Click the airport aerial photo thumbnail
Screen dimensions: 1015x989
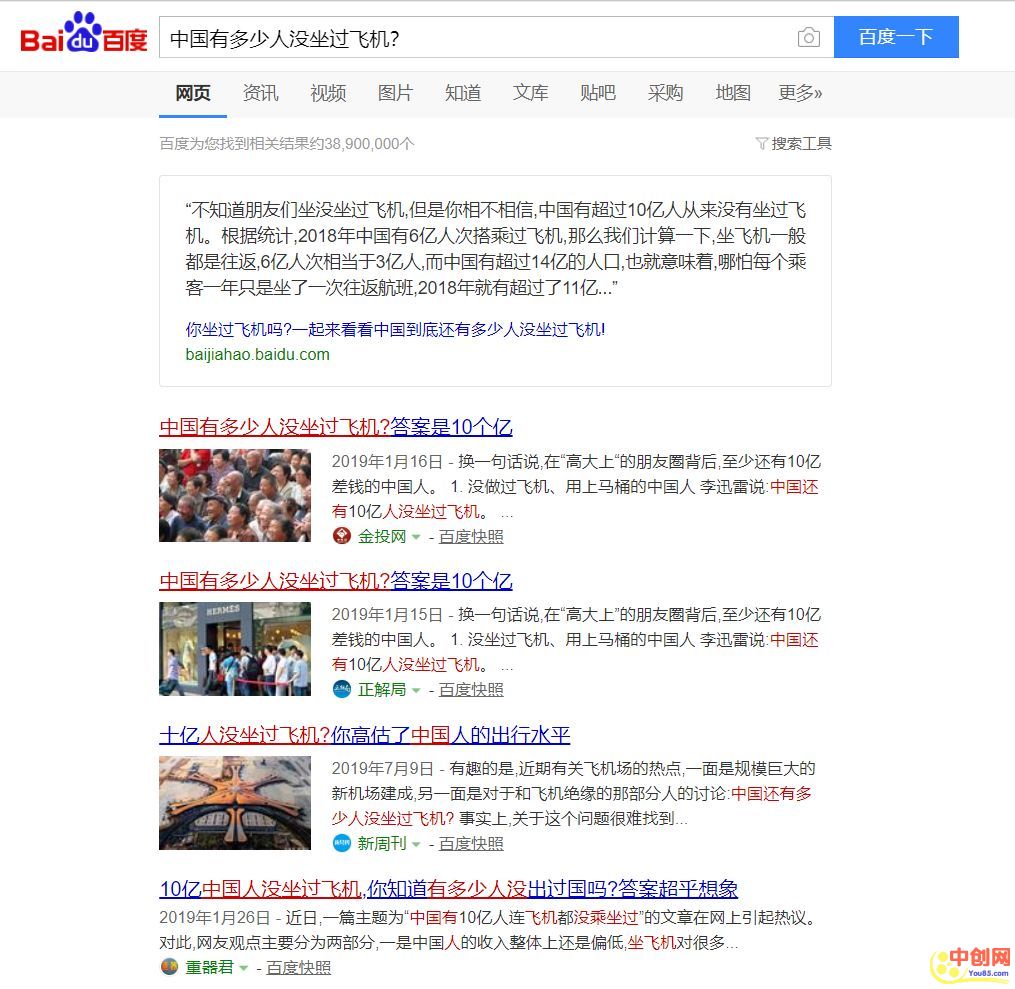(235, 802)
